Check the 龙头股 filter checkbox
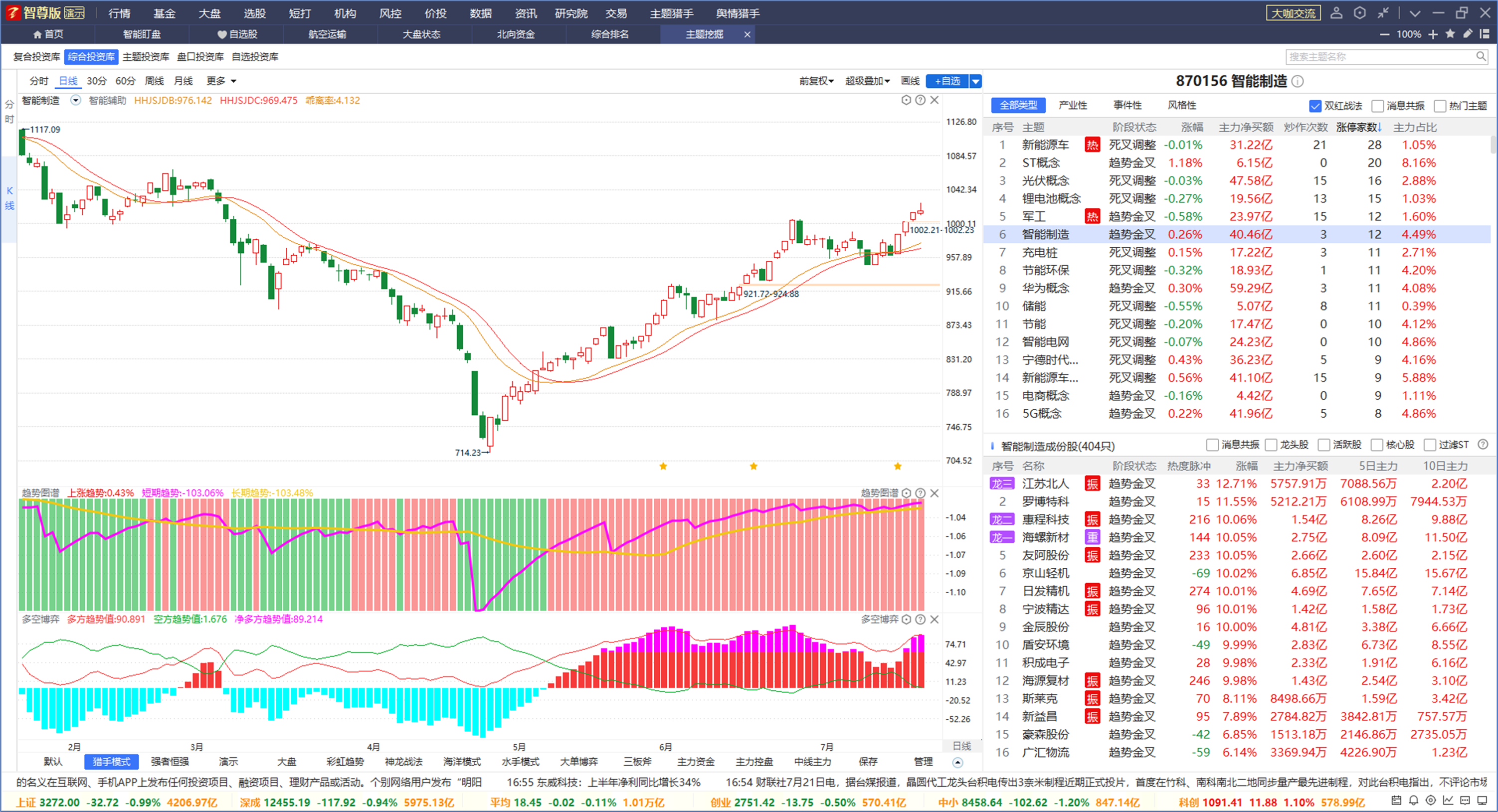 1271,445
